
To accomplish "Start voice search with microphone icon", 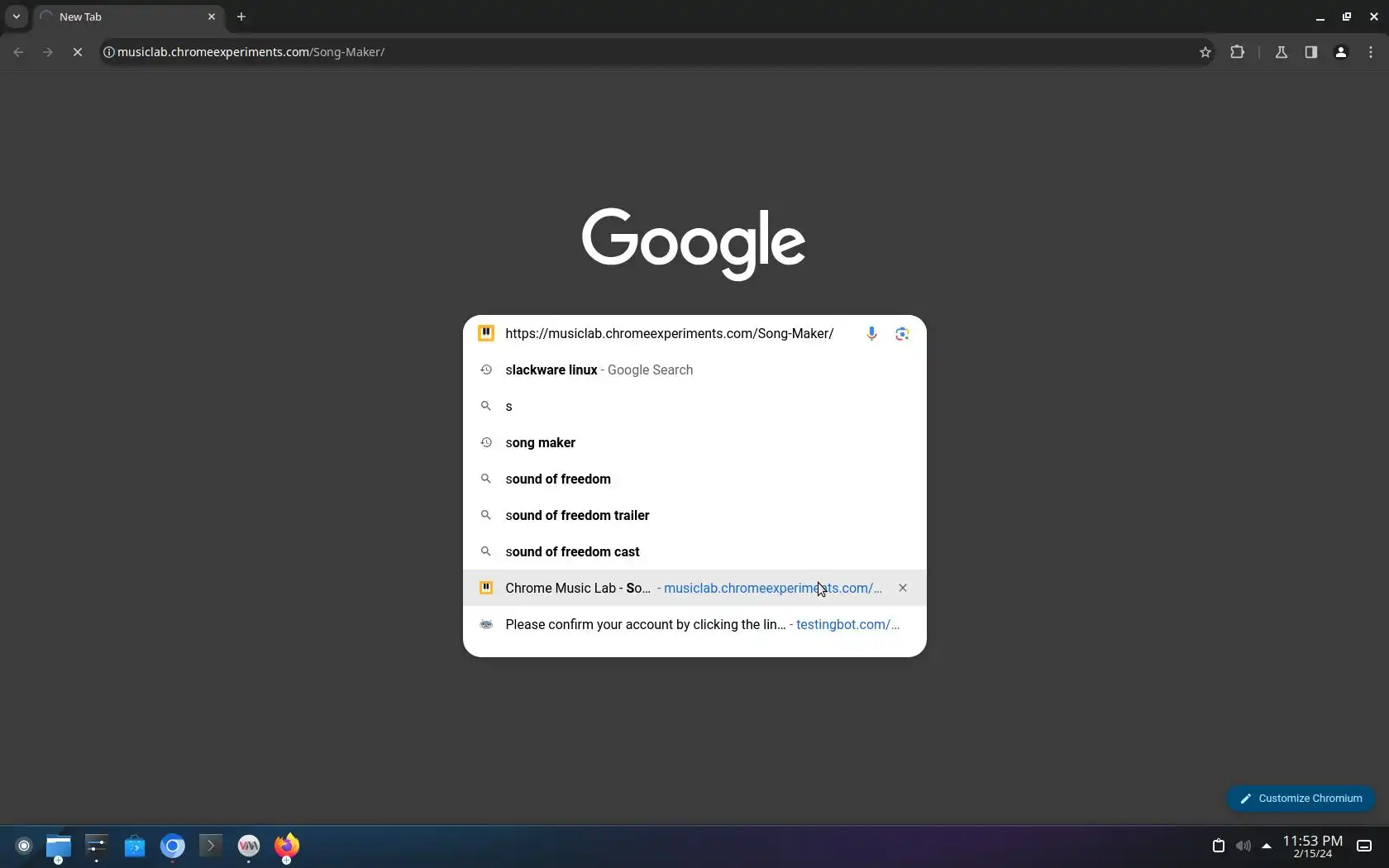I will pos(871,333).
